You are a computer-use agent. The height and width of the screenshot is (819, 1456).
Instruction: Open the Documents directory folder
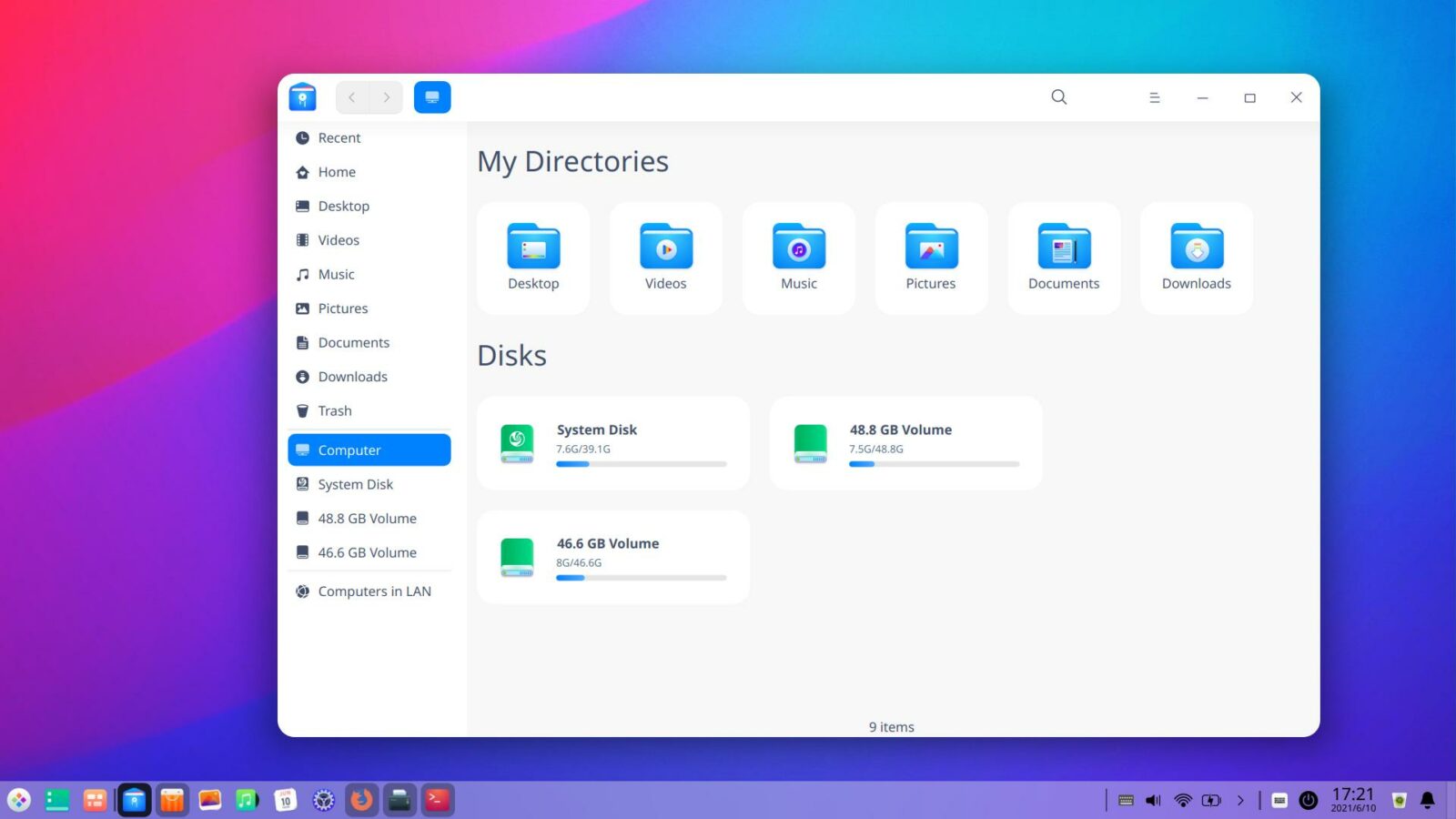1063,258
